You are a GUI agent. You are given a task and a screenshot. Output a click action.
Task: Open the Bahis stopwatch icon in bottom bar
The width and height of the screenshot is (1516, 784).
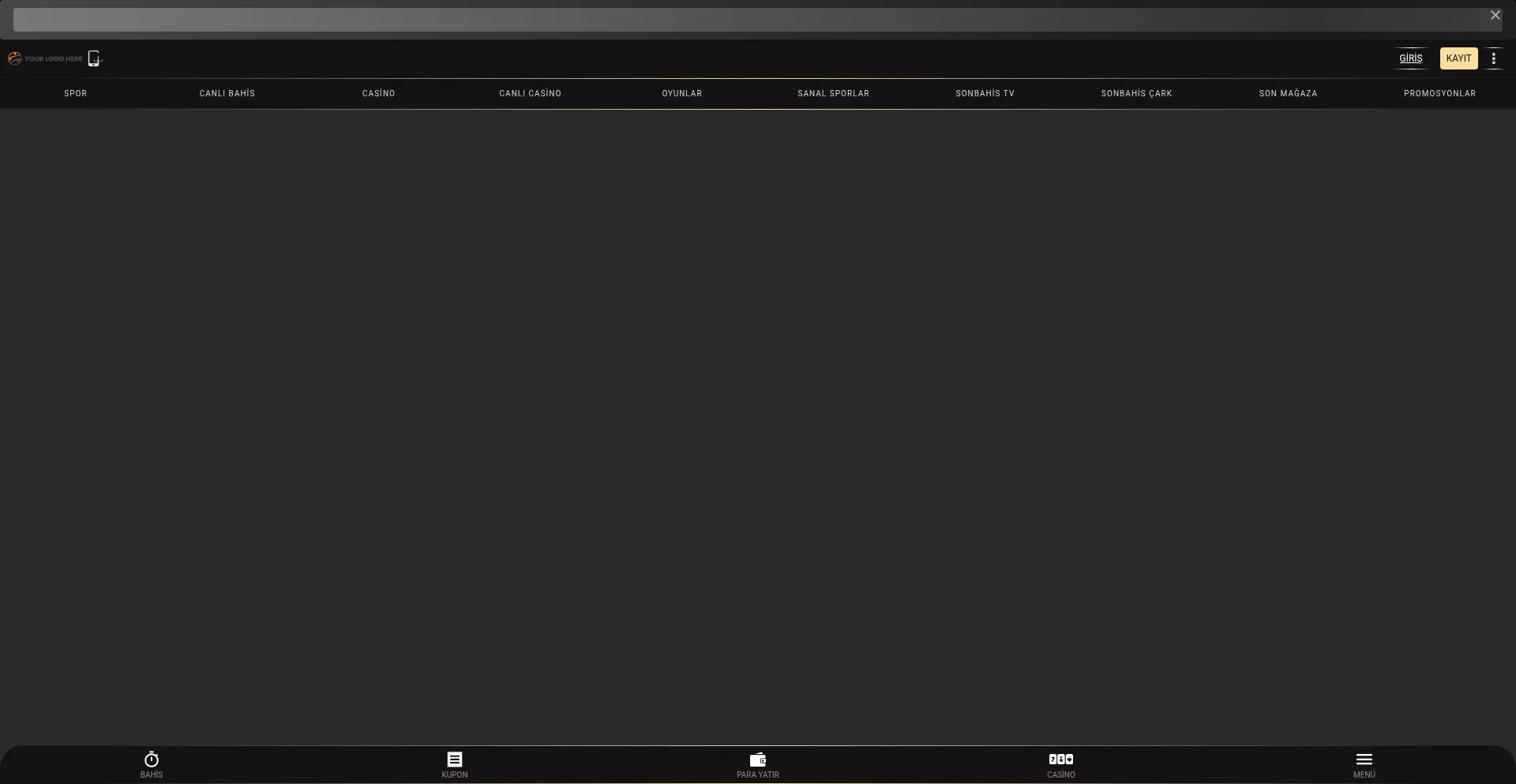152,760
